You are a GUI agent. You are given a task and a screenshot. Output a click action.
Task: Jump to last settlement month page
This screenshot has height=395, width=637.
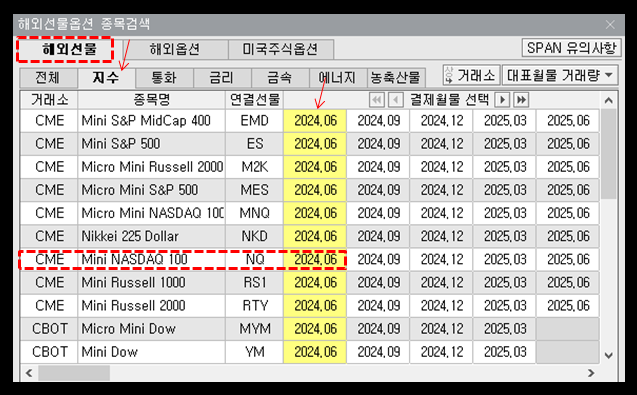coord(521,100)
